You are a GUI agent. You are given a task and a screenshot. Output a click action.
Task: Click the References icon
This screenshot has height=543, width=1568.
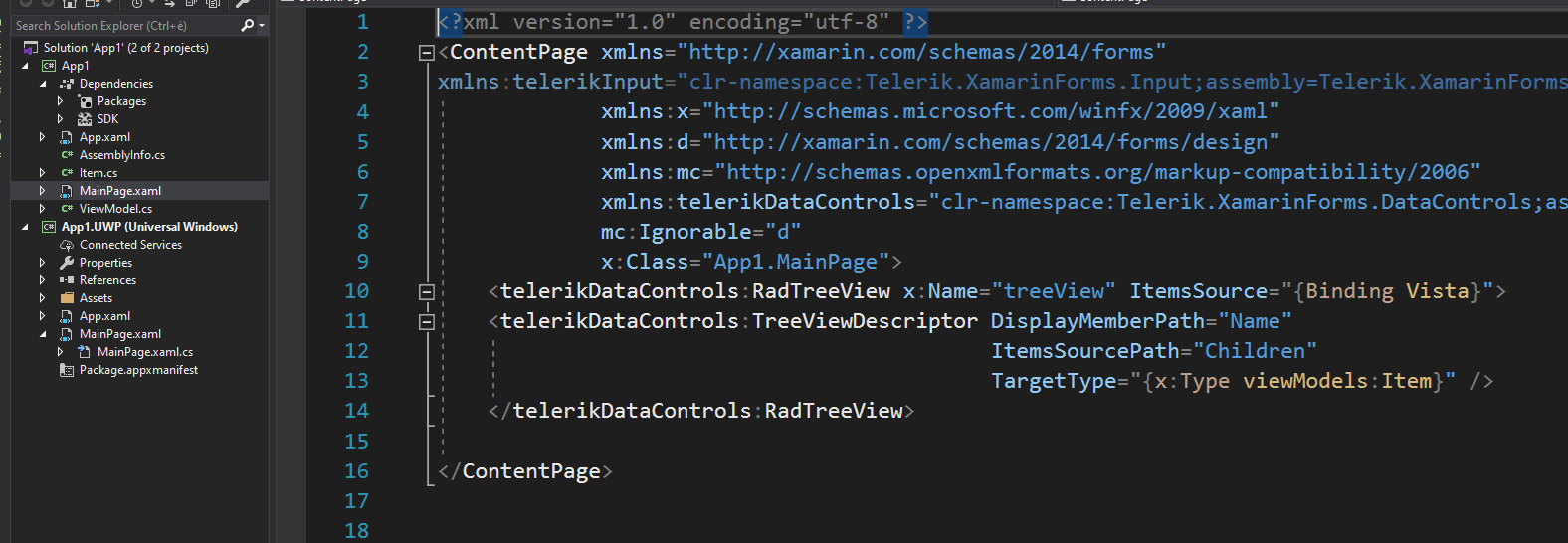(x=67, y=280)
